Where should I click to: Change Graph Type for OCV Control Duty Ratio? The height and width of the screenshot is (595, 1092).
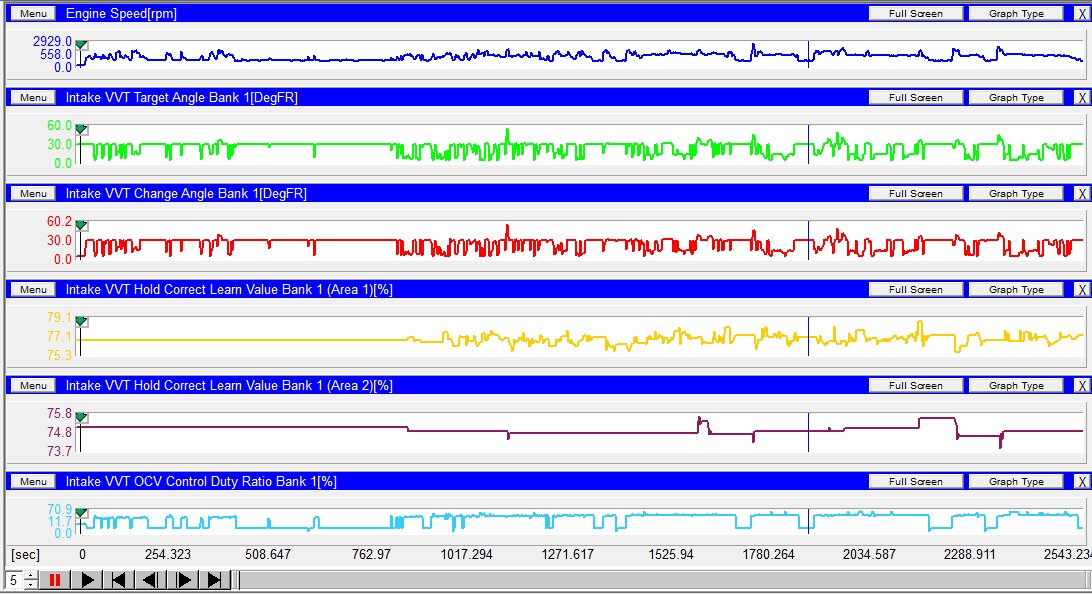tap(1016, 481)
